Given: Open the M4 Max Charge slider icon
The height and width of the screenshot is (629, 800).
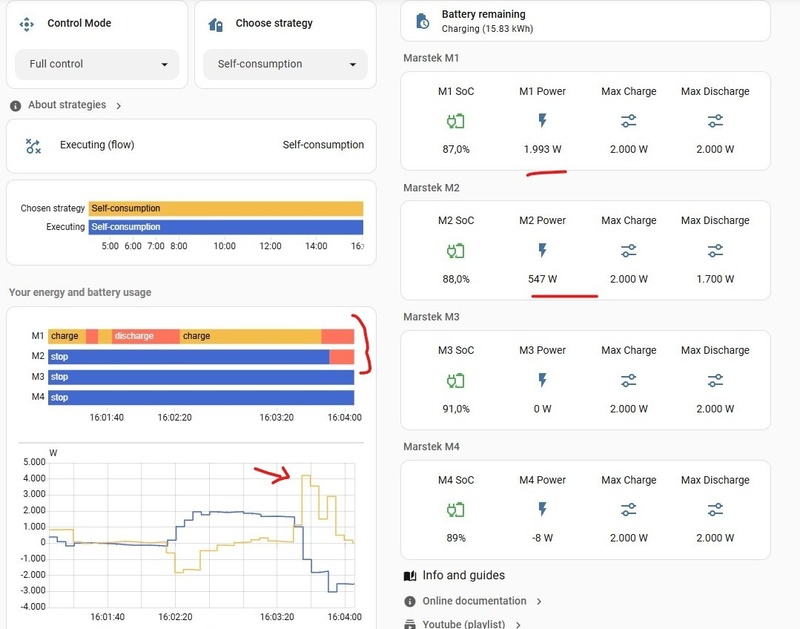Looking at the screenshot, I should point(629,510).
